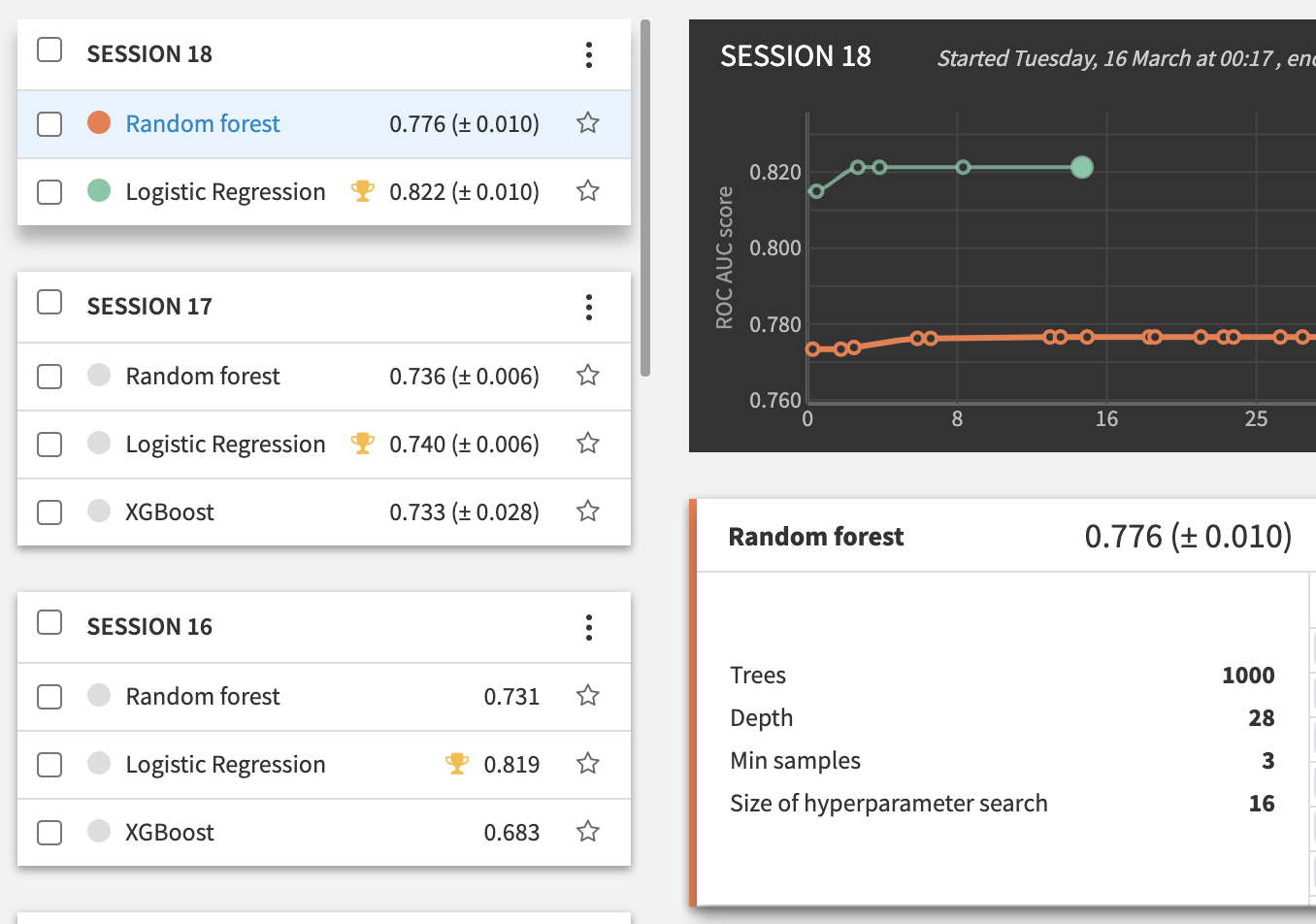Check the Session 17 XGBoost checkbox
The width and height of the screenshot is (1316, 924).
(49, 512)
